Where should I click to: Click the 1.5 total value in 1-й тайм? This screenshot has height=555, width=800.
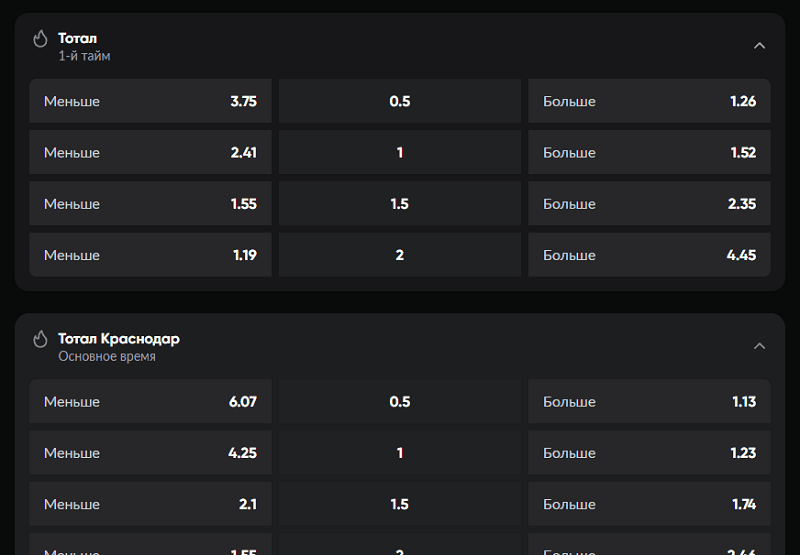click(400, 204)
